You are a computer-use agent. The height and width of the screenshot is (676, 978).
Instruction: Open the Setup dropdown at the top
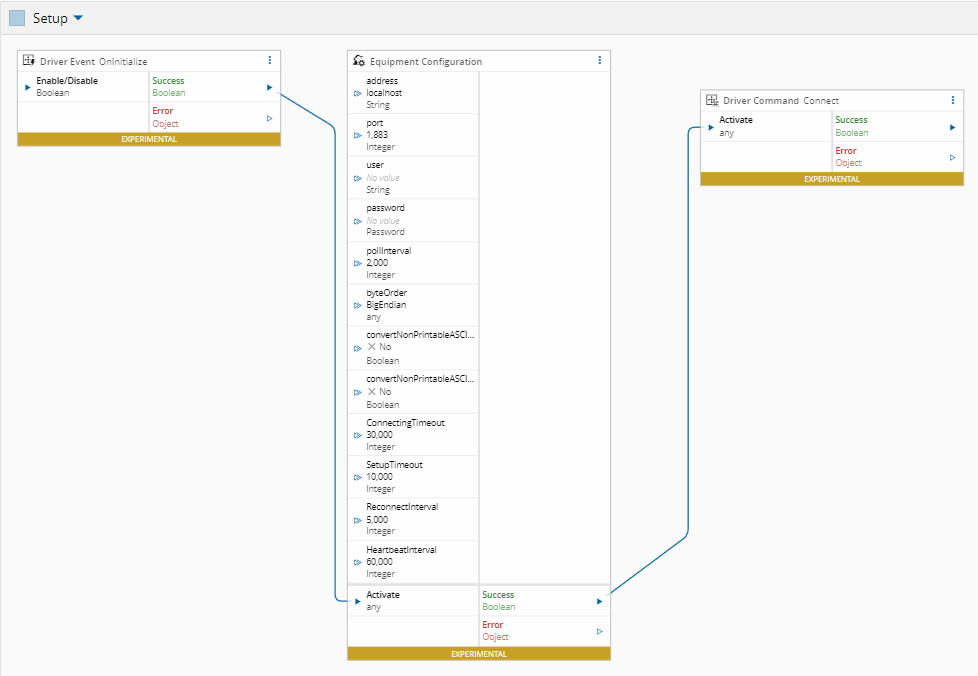click(77, 17)
